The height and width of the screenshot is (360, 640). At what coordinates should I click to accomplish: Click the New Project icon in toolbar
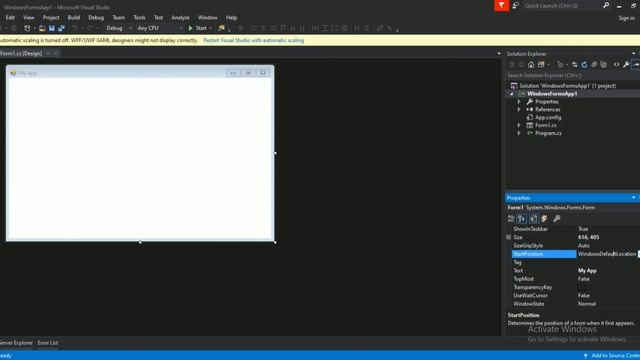click(x=27, y=28)
